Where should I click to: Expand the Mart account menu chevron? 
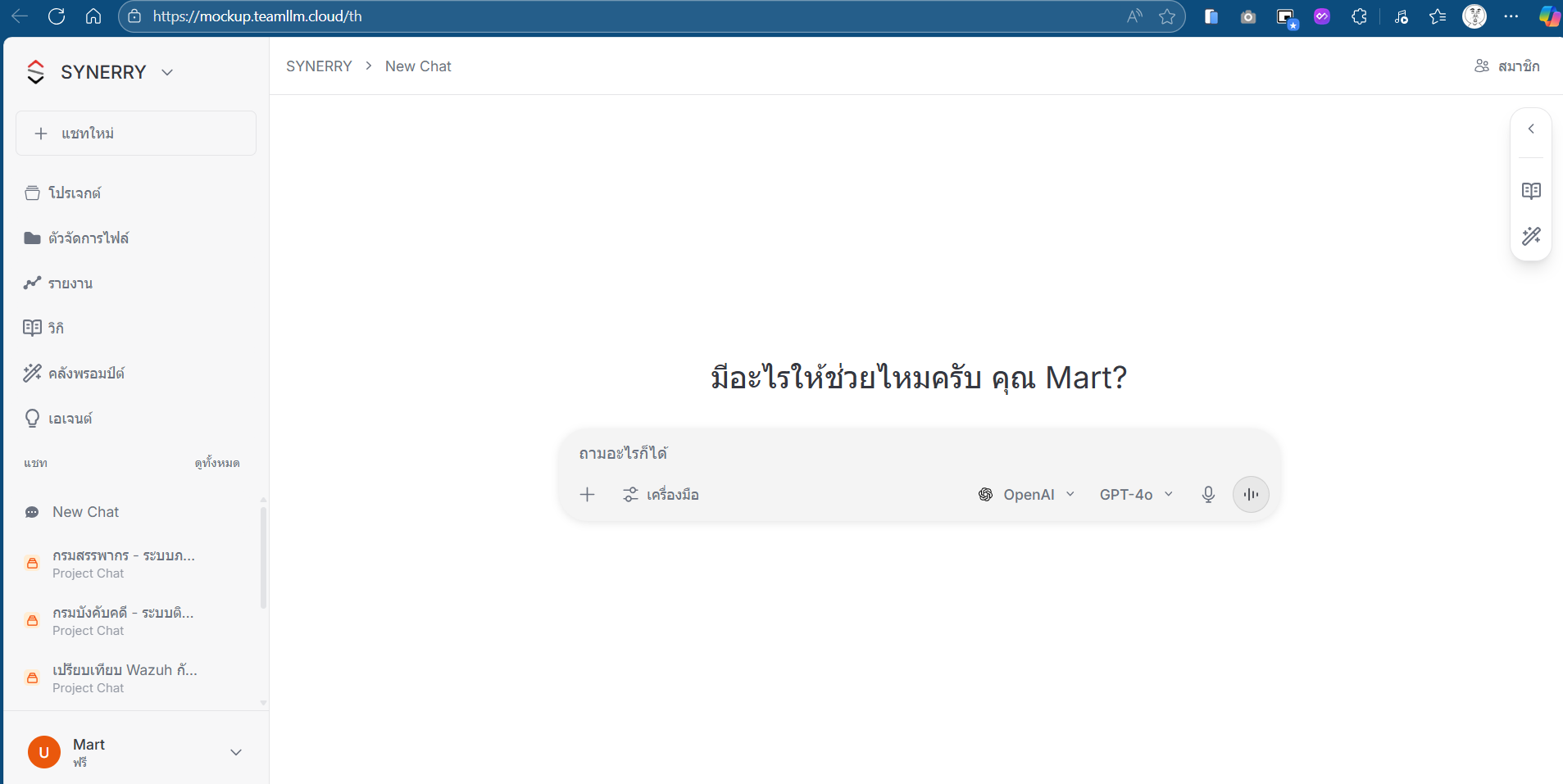coord(236,752)
